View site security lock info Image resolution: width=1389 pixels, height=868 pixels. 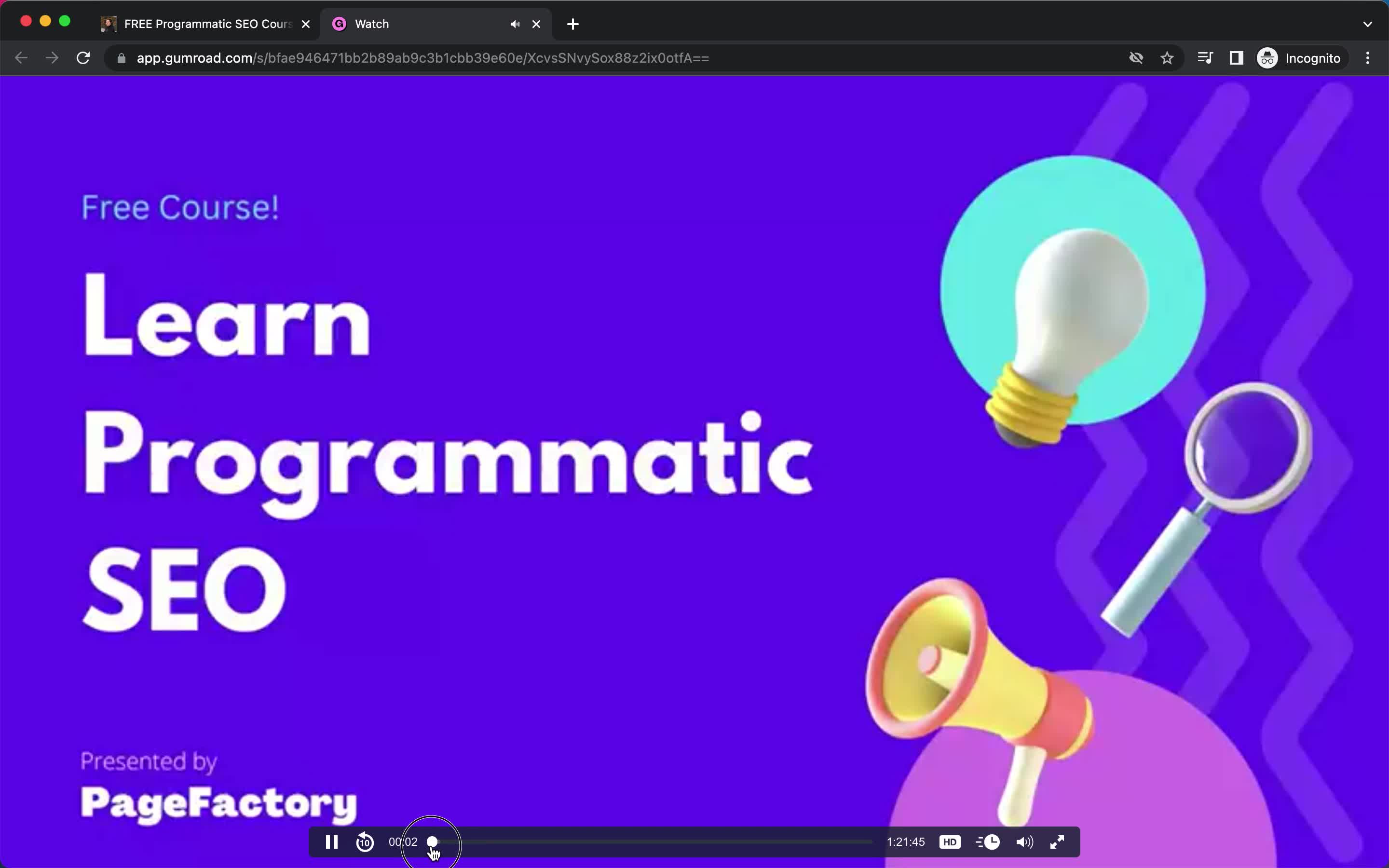[x=121, y=58]
